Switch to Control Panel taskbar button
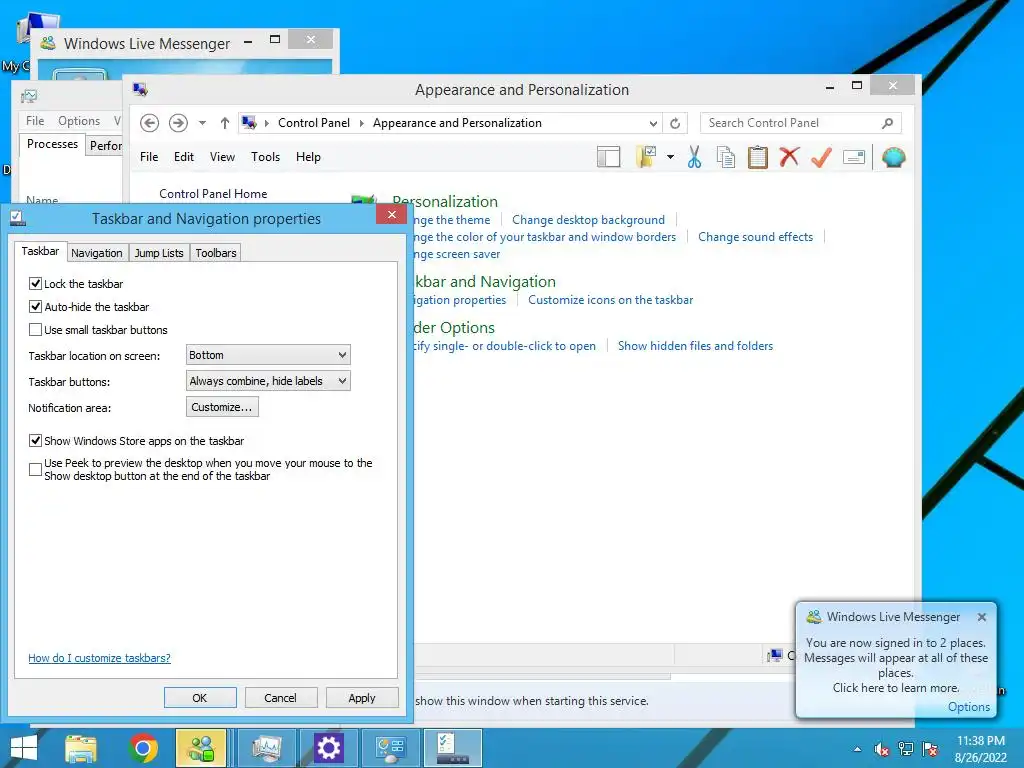 [x=391, y=748]
